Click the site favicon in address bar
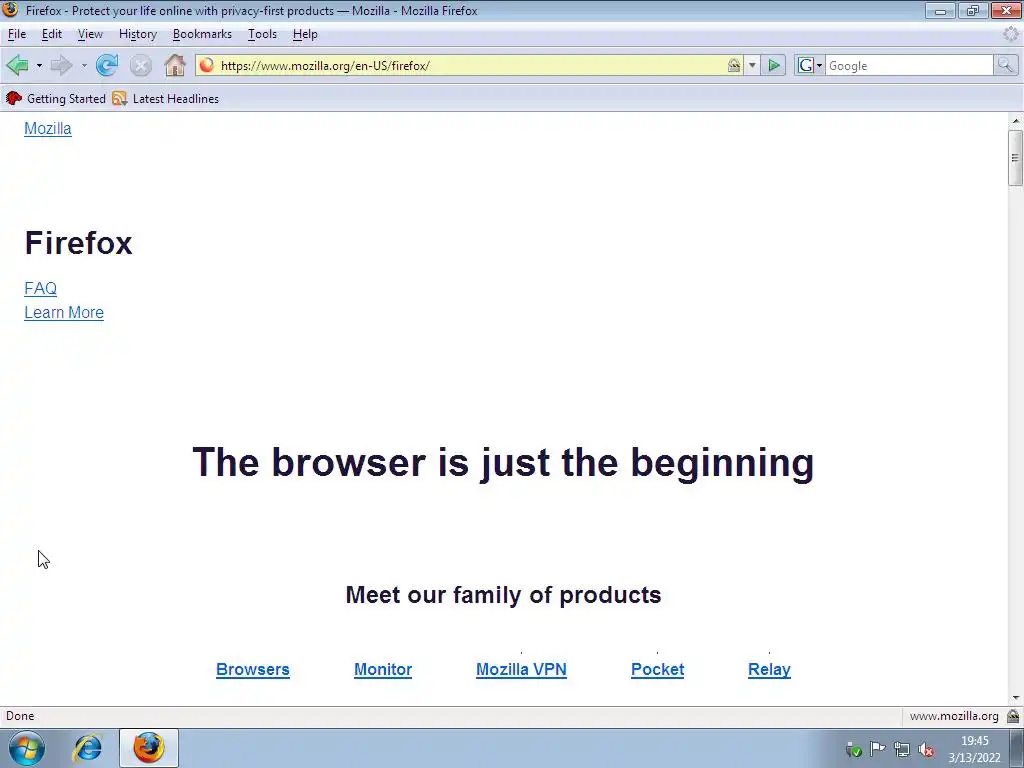 point(206,65)
